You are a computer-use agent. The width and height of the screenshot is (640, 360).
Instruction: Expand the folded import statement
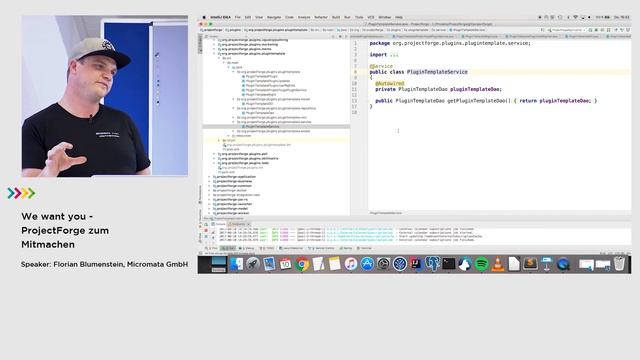point(393,55)
